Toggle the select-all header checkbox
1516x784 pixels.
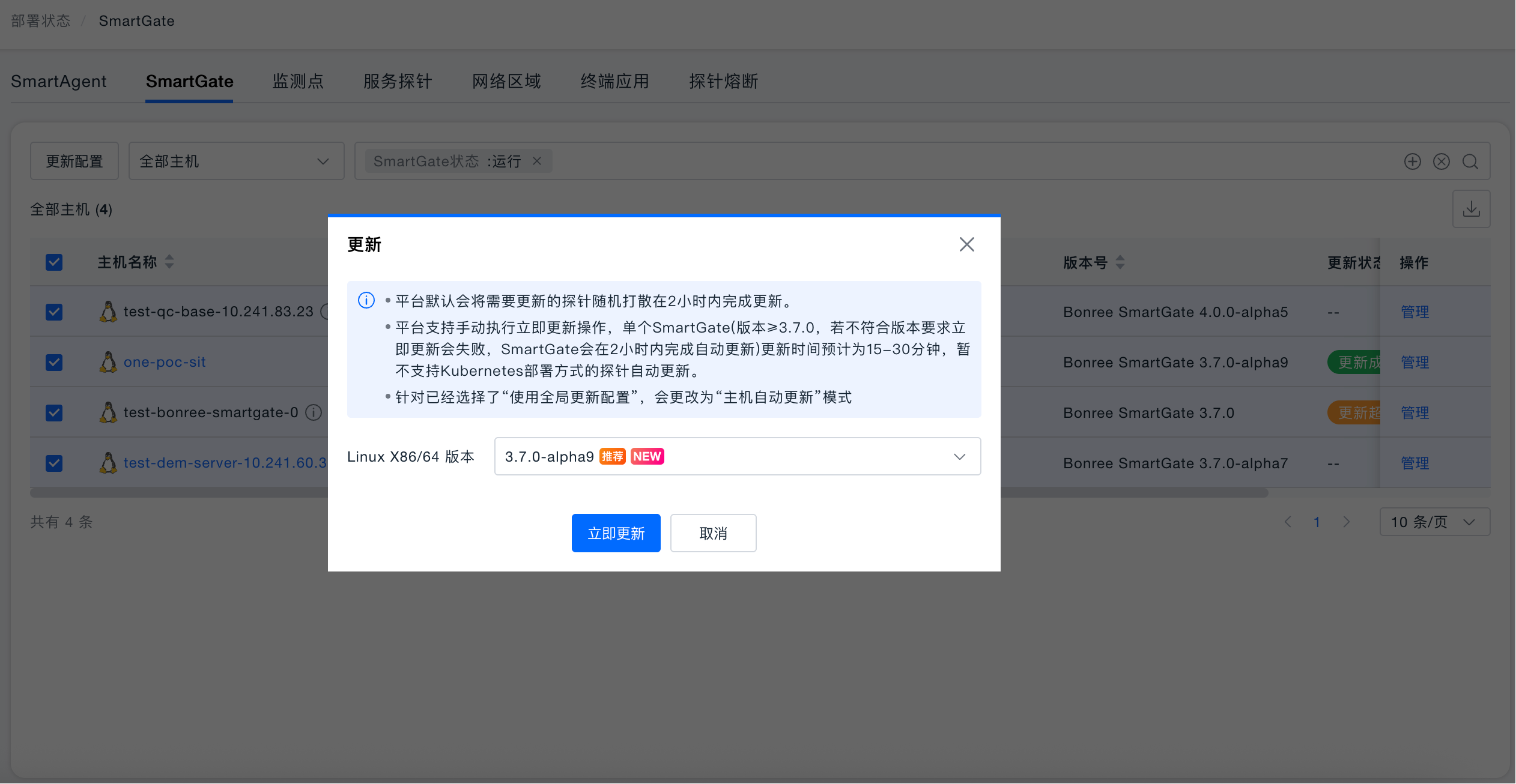point(54,262)
